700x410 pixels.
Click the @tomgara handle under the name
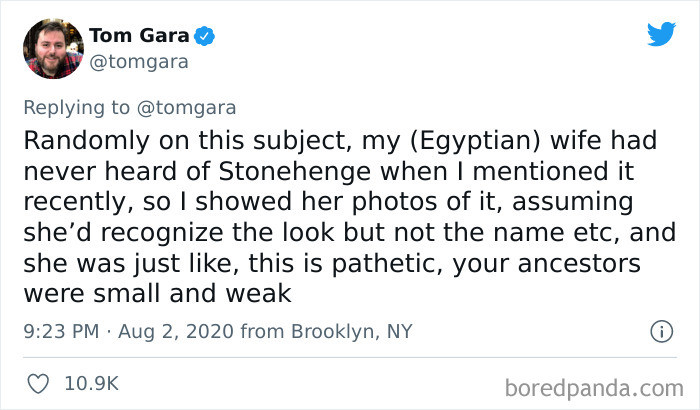[139, 62]
